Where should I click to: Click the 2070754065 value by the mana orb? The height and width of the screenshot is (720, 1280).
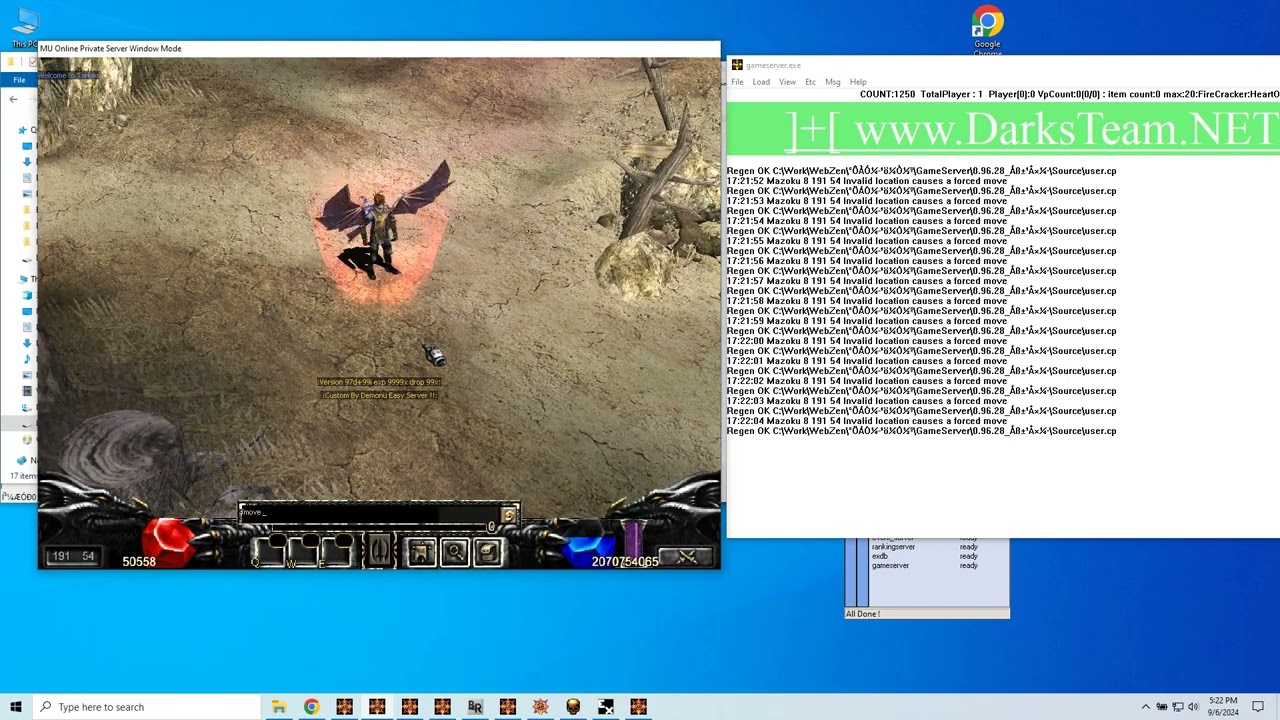click(625, 561)
